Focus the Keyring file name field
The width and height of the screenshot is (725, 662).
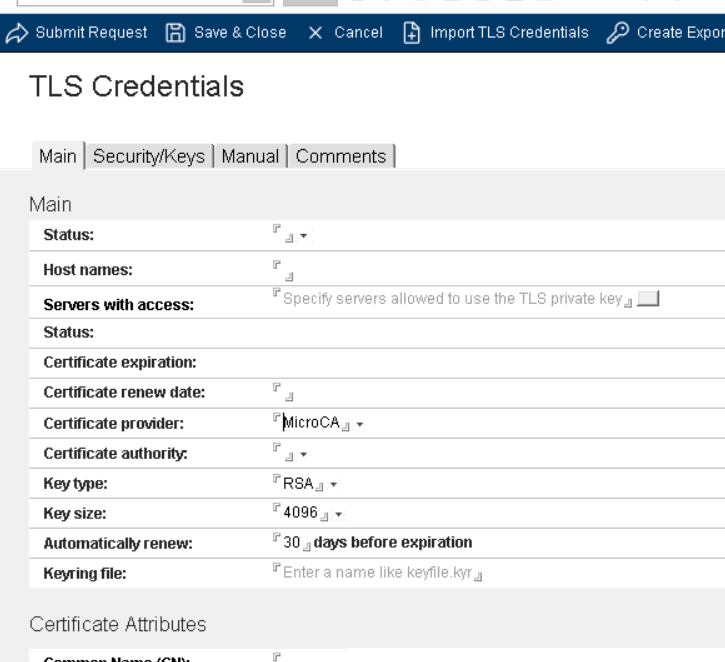point(377,572)
